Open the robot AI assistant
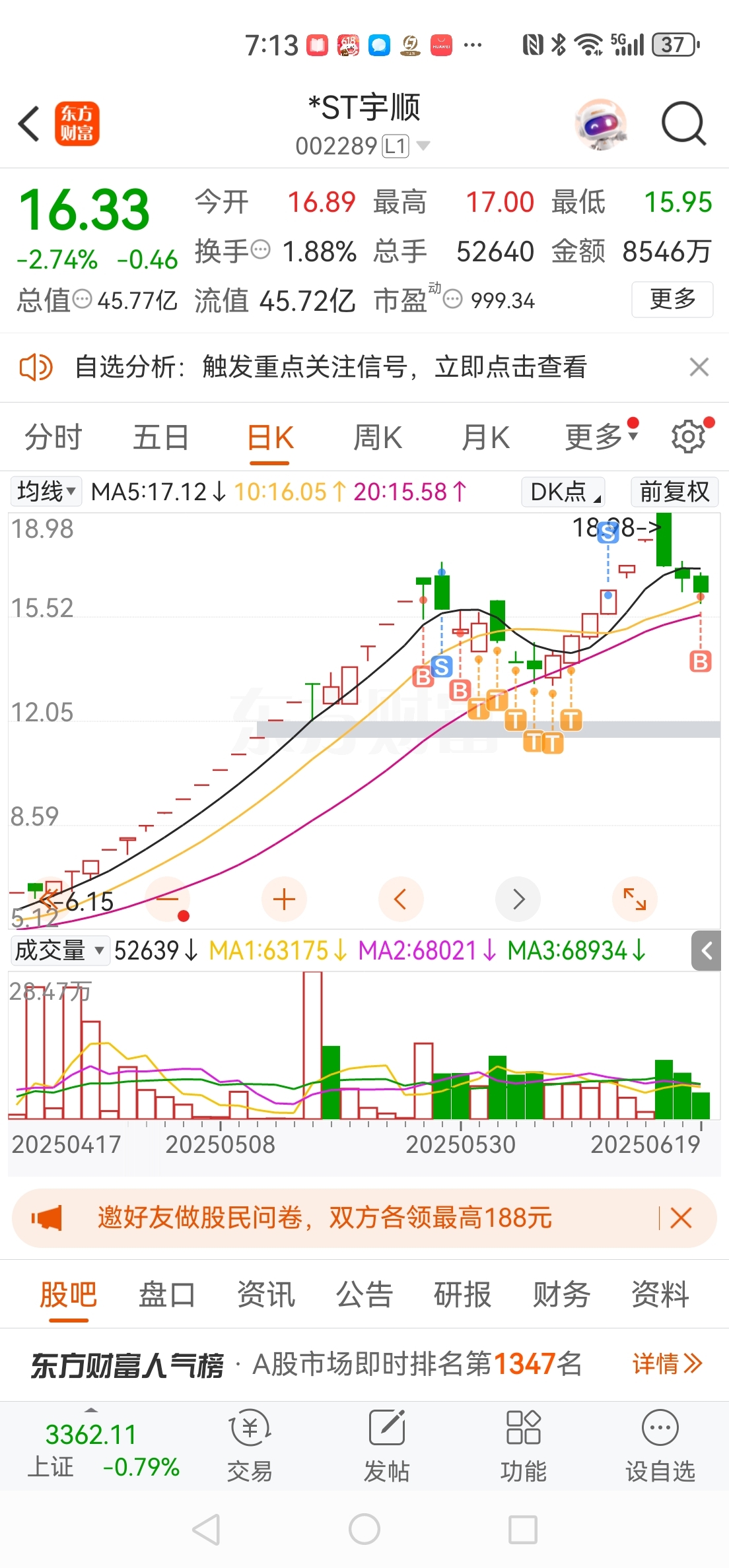The image size is (729, 1568). [600, 123]
